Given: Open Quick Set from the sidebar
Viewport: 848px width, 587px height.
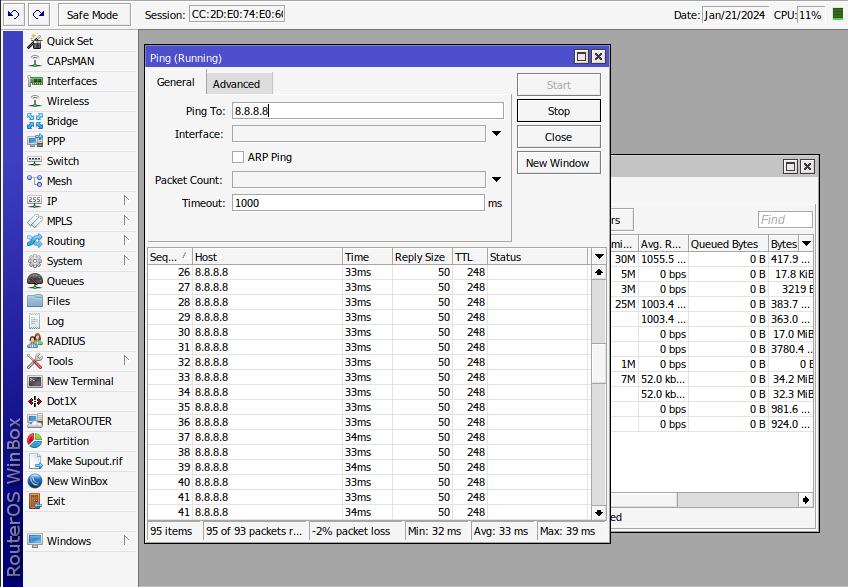Looking at the screenshot, I should click(69, 41).
